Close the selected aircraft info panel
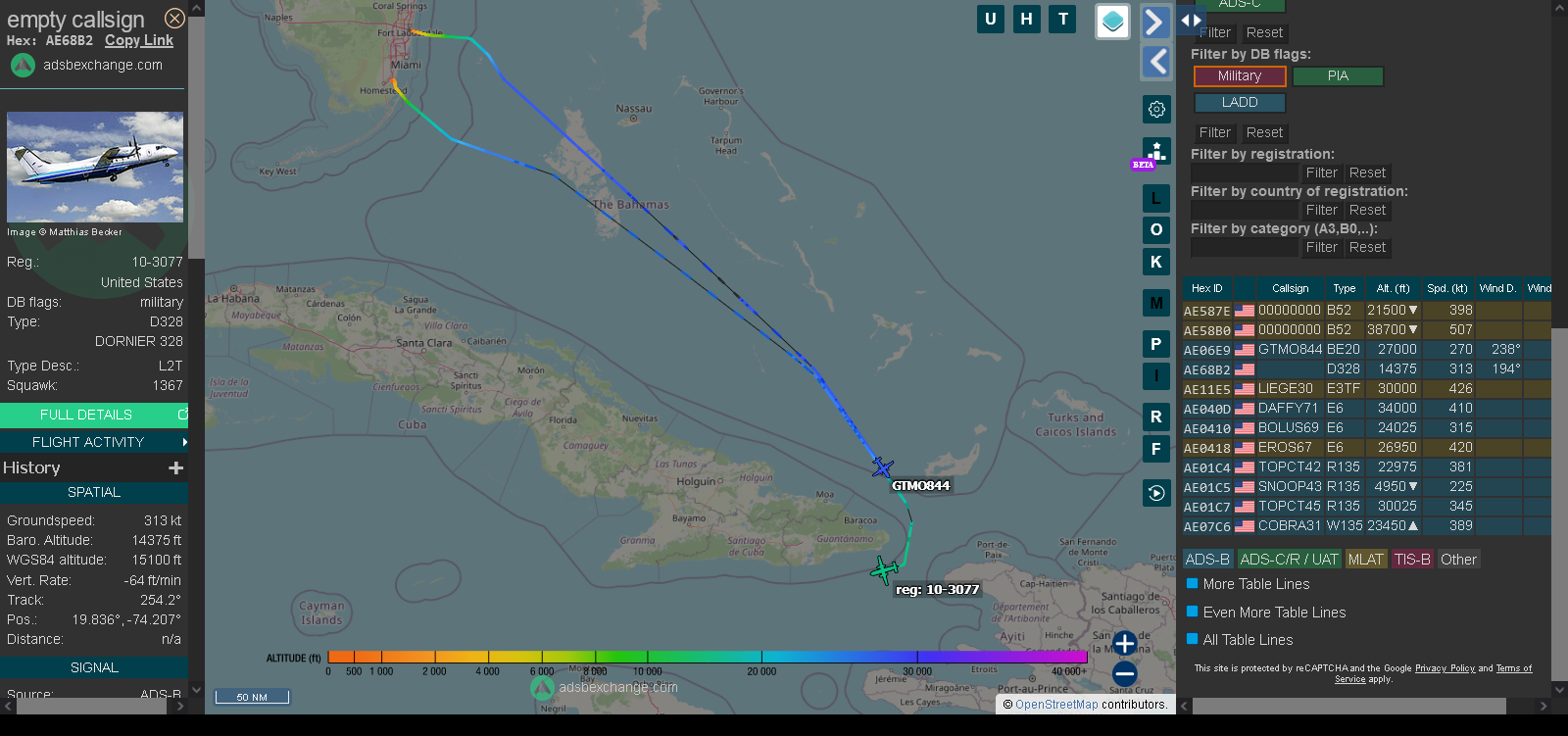 pyautogui.click(x=174, y=19)
